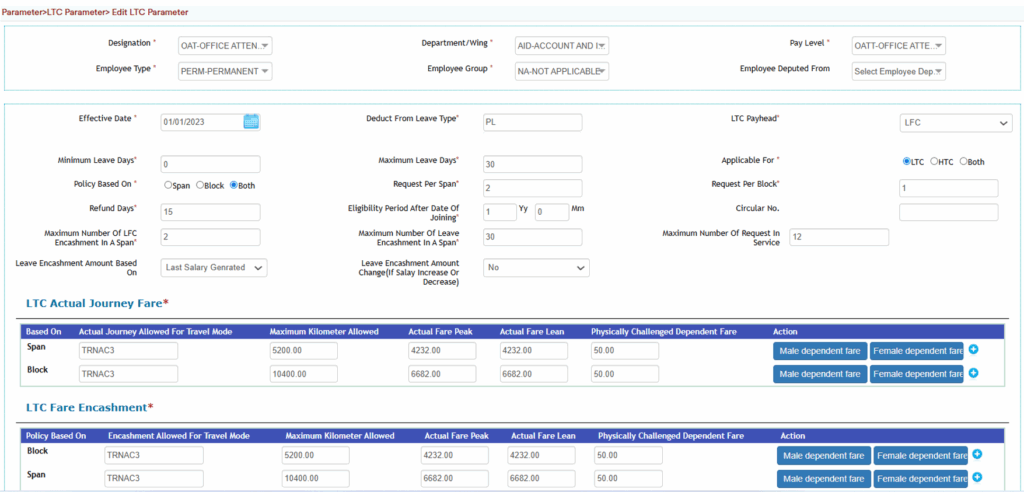This screenshot has height=492, width=1024.
Task: Click plus icon in Span journey fare row
Action: coord(973,349)
